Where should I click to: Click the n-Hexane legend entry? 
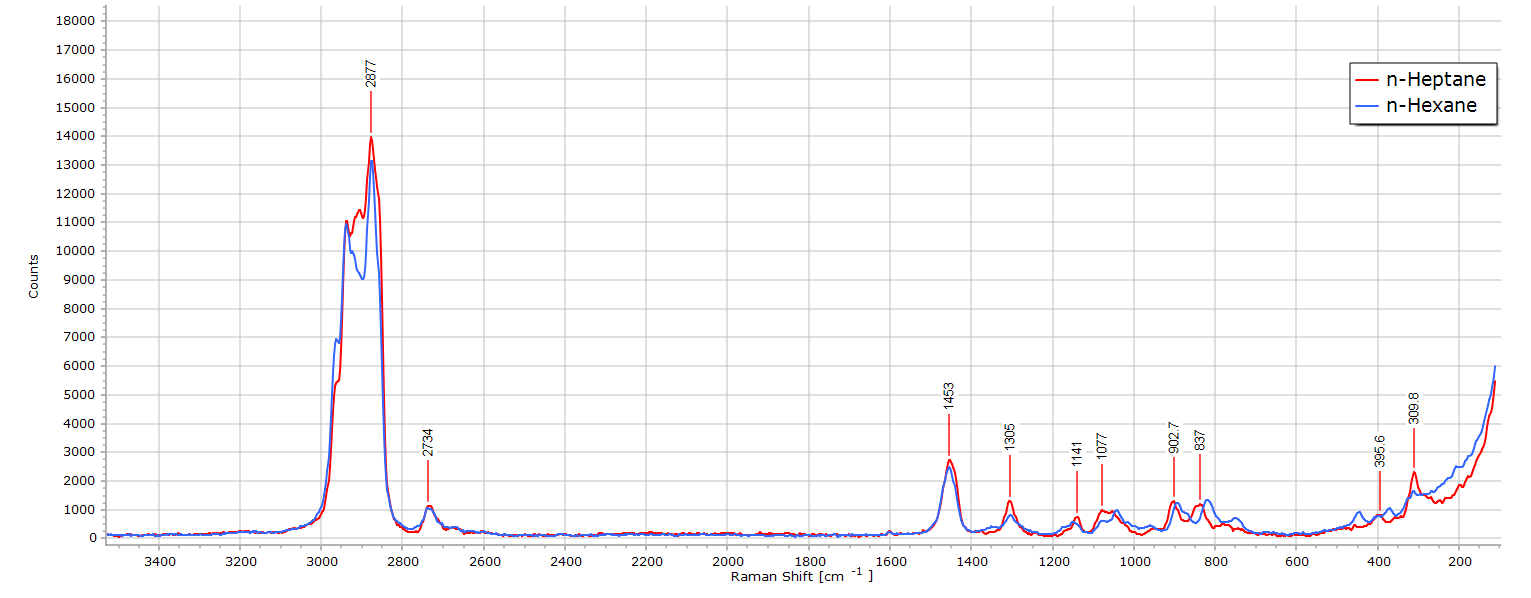1428,106
